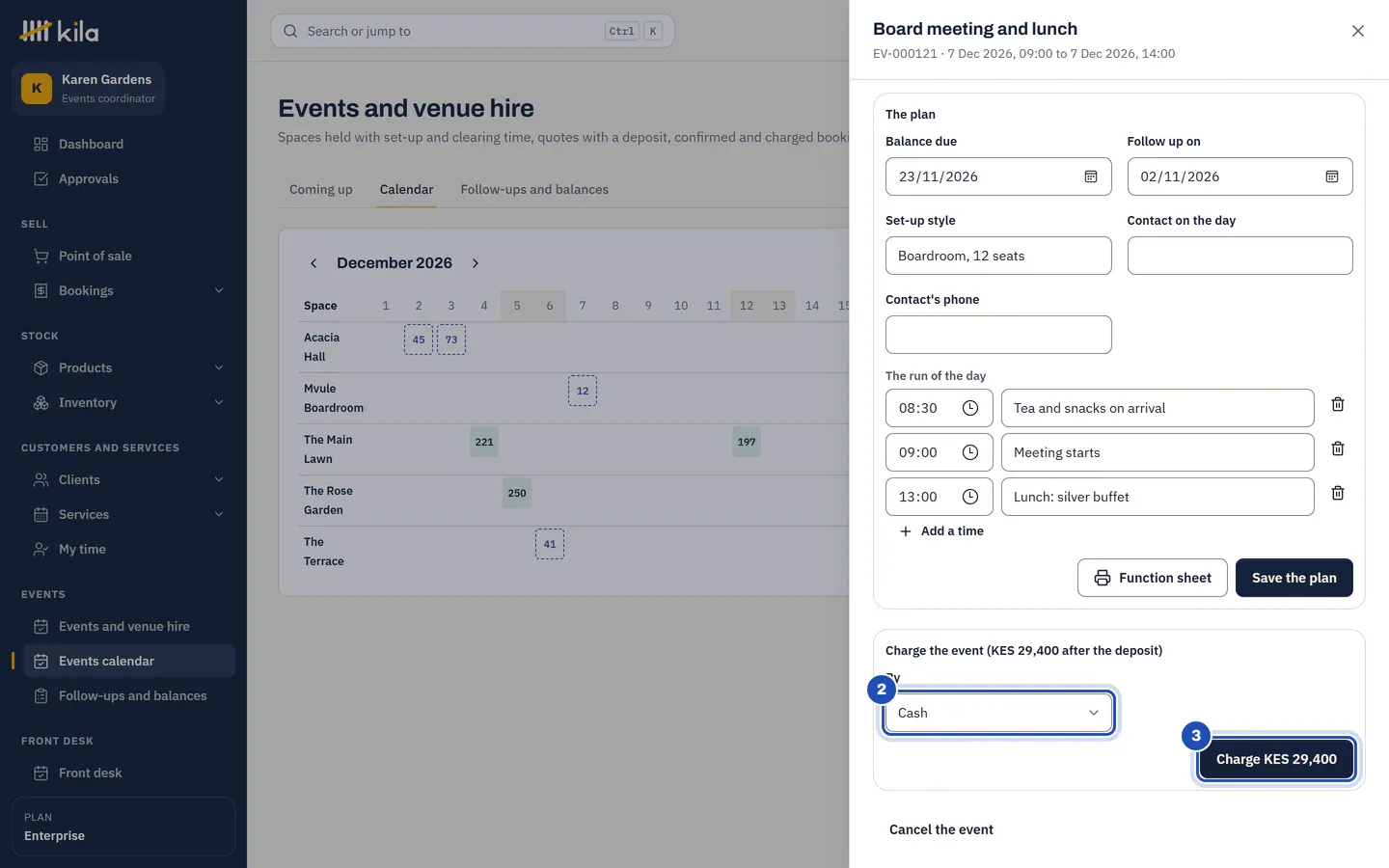This screenshot has width=1389, height=868.
Task: Click Charge KES 29,400
Action: pos(1276,759)
